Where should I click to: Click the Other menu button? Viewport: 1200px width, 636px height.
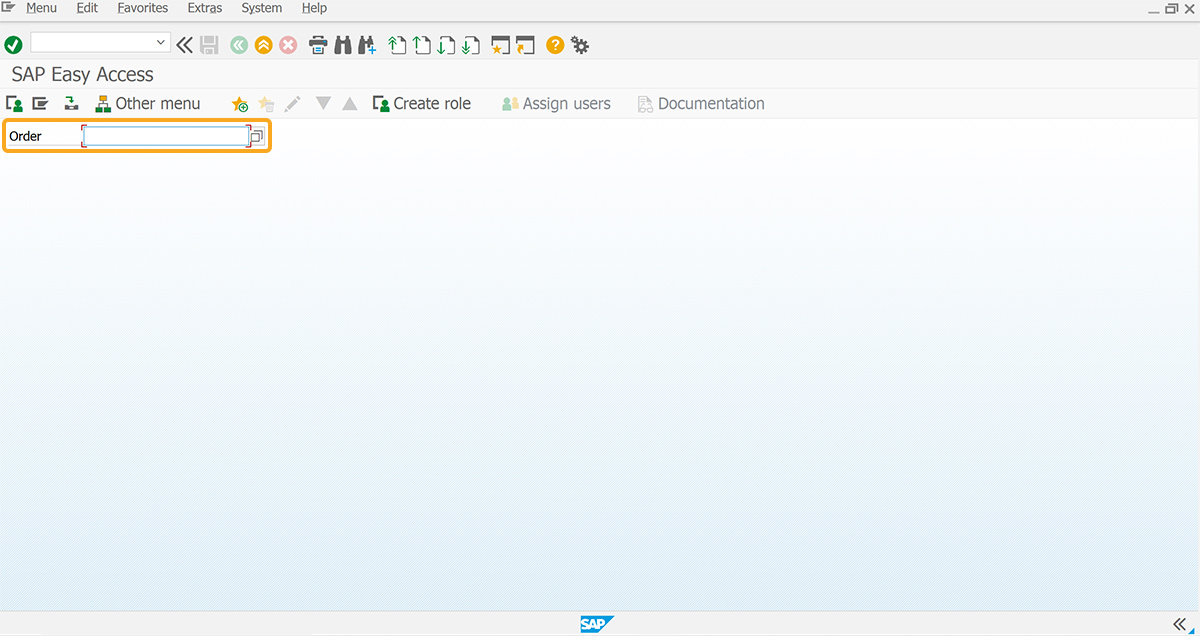pyautogui.click(x=148, y=103)
